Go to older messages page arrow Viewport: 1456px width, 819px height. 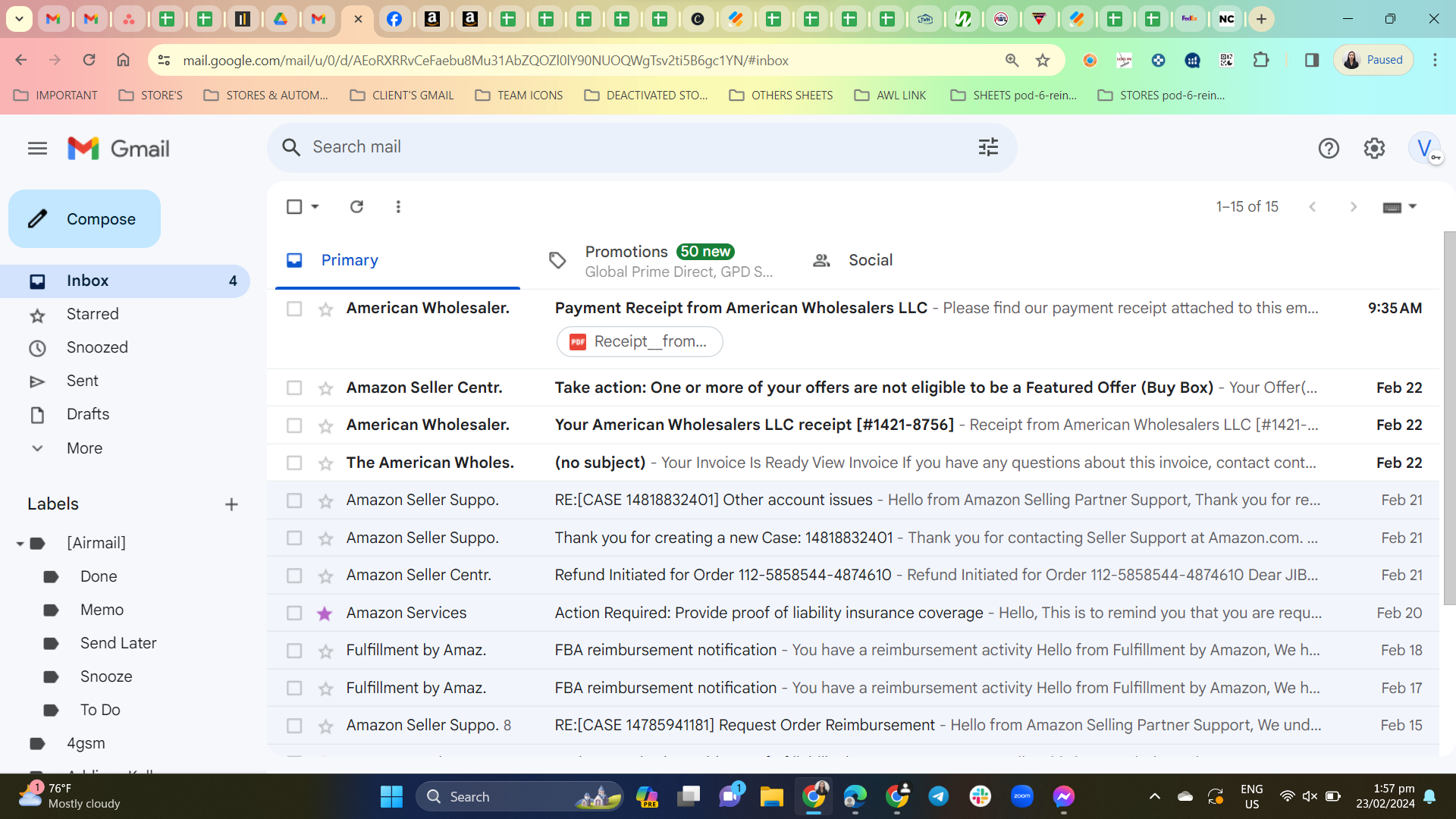[x=1354, y=206]
